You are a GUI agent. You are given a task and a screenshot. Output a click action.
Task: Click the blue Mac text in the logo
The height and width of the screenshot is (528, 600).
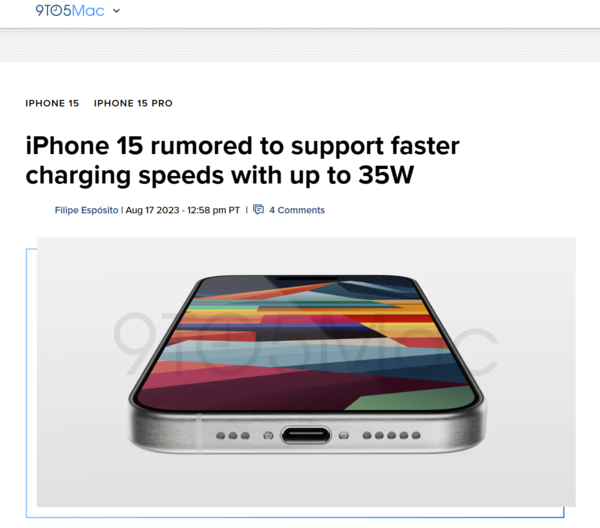(88, 11)
